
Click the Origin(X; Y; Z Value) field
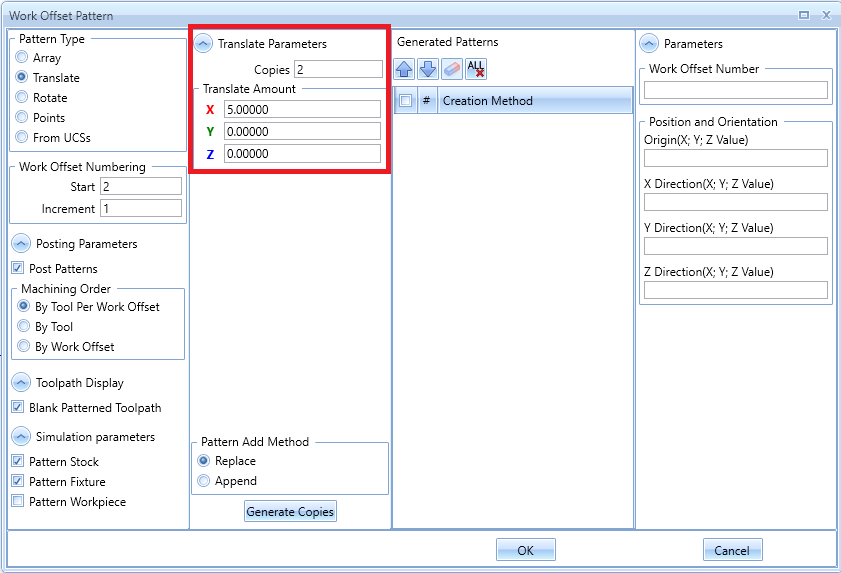[736, 158]
